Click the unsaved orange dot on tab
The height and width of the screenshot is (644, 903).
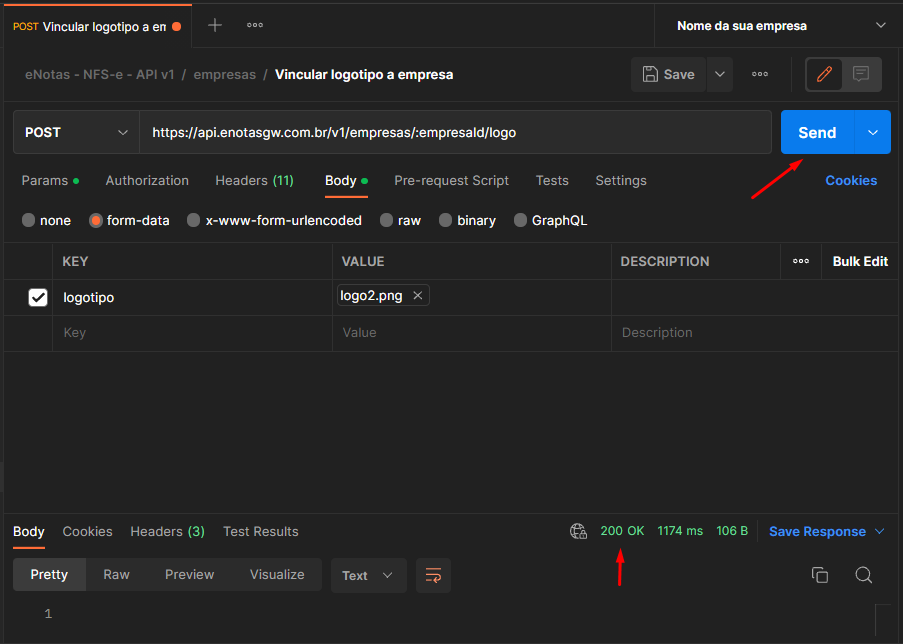[x=177, y=26]
